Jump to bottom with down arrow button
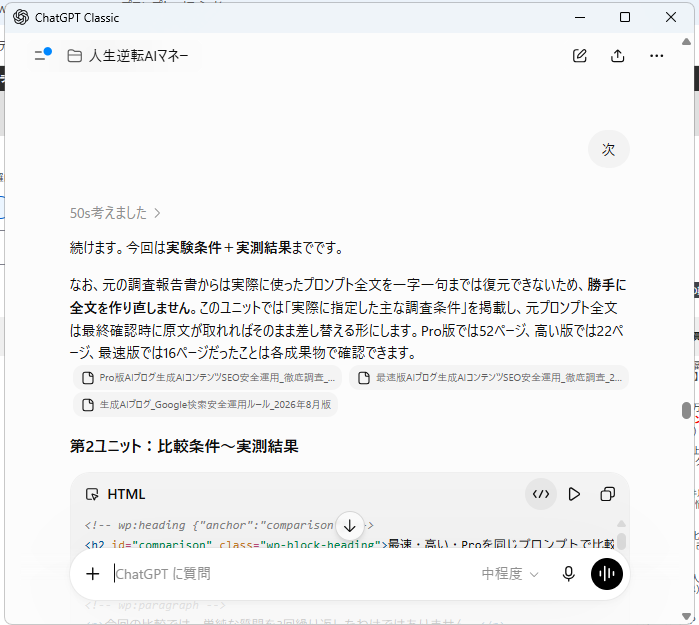 [350, 526]
